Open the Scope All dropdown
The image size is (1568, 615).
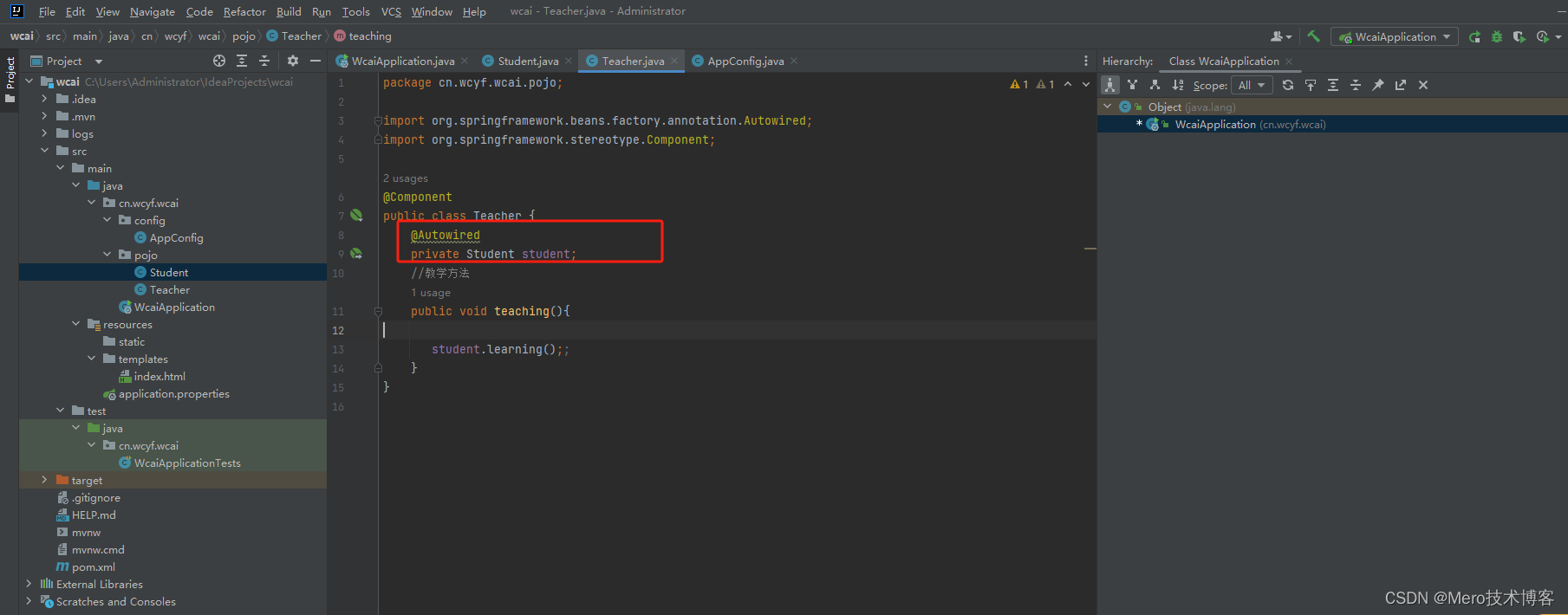pos(1252,85)
